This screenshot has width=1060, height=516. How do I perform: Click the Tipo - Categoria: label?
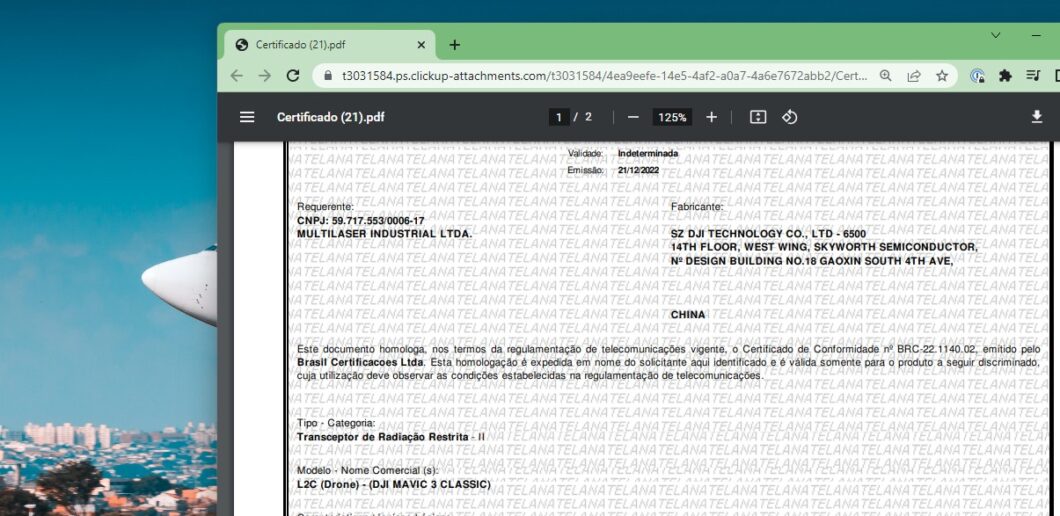tap(336, 423)
